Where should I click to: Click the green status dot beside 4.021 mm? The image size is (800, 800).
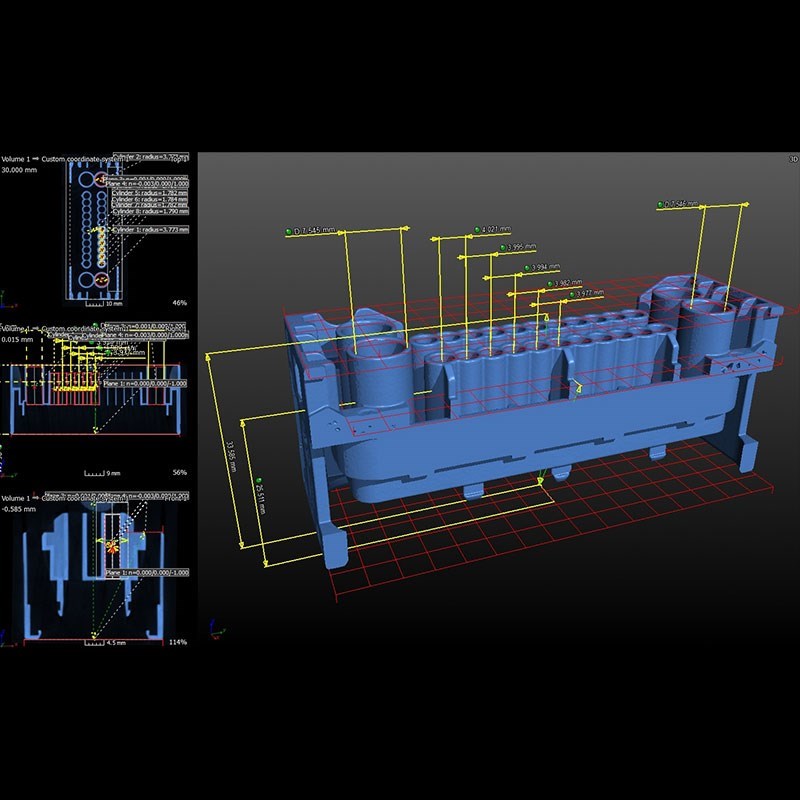tap(477, 230)
